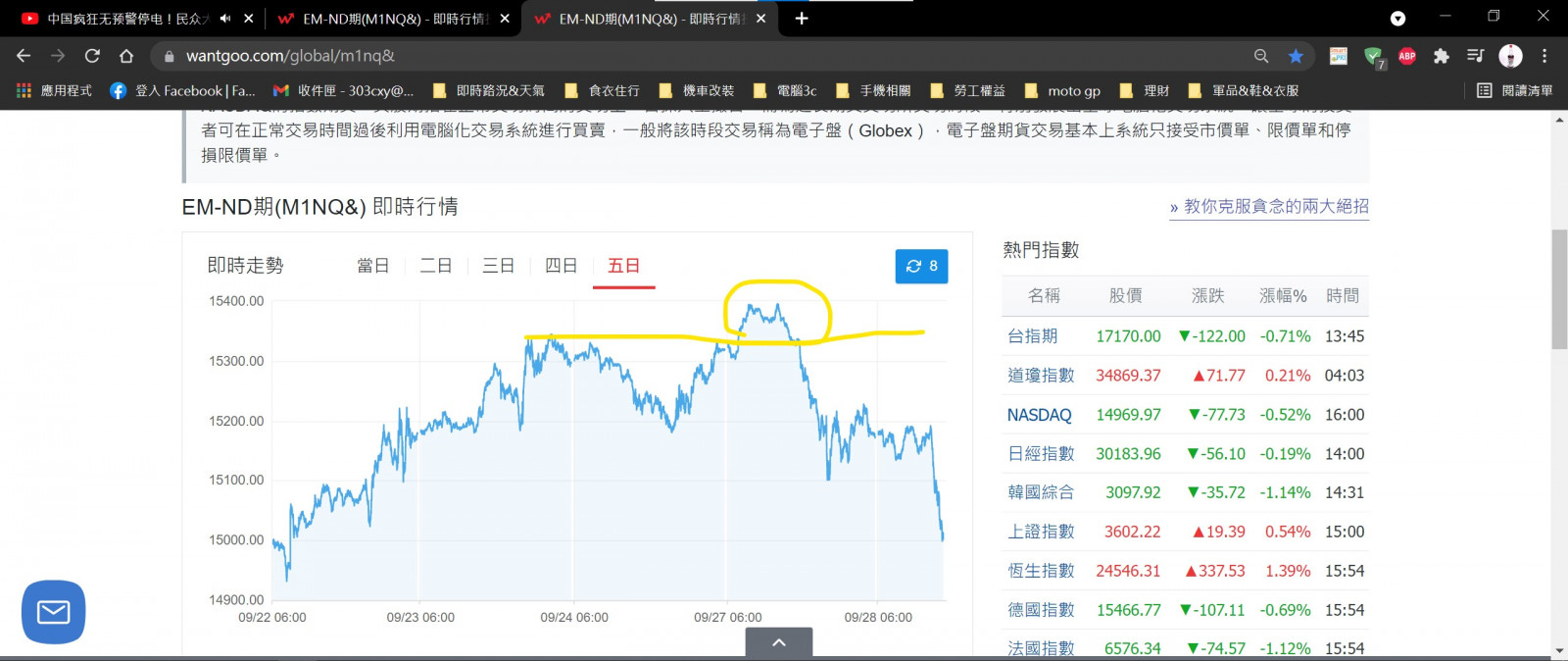1568x661 pixels.
Task: Click the 漲幅% column header
Action: coord(1283,295)
